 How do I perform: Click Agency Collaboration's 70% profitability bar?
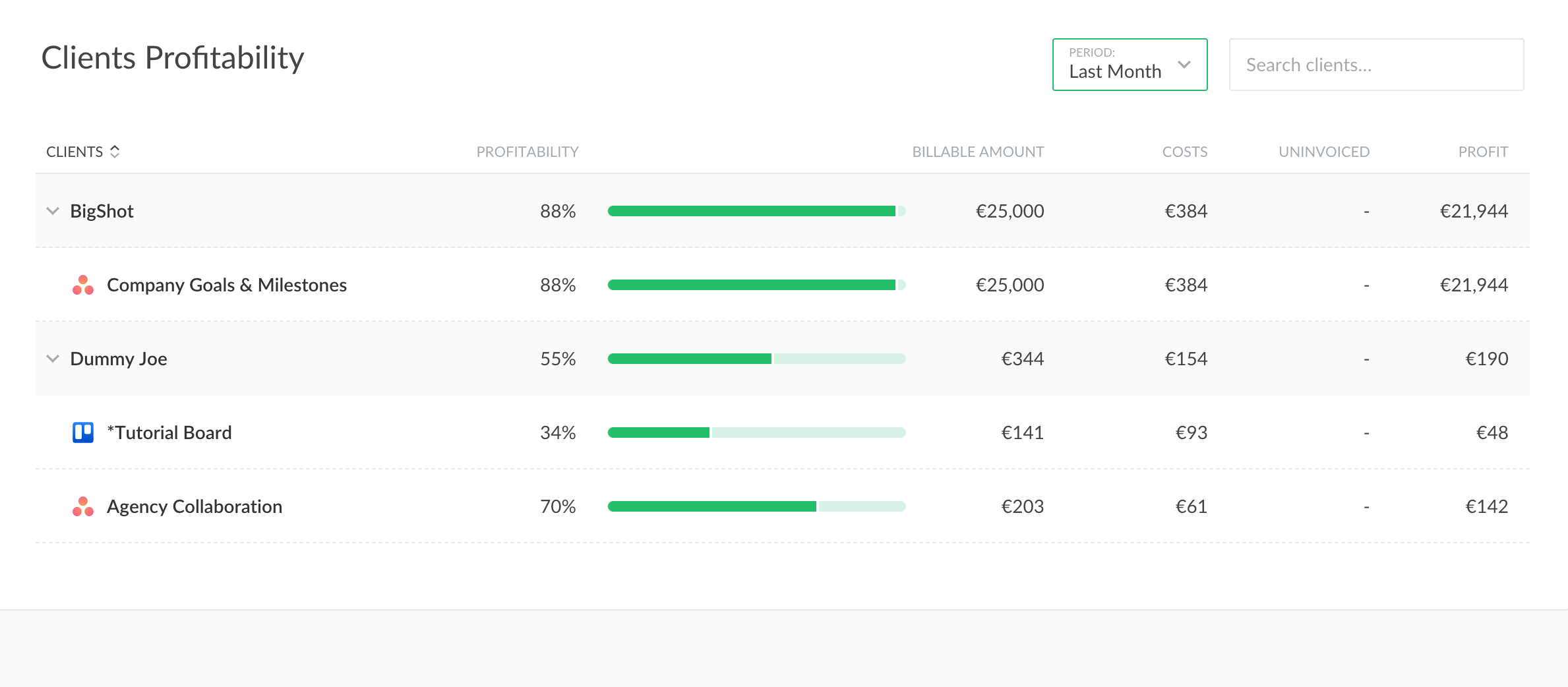(756, 506)
